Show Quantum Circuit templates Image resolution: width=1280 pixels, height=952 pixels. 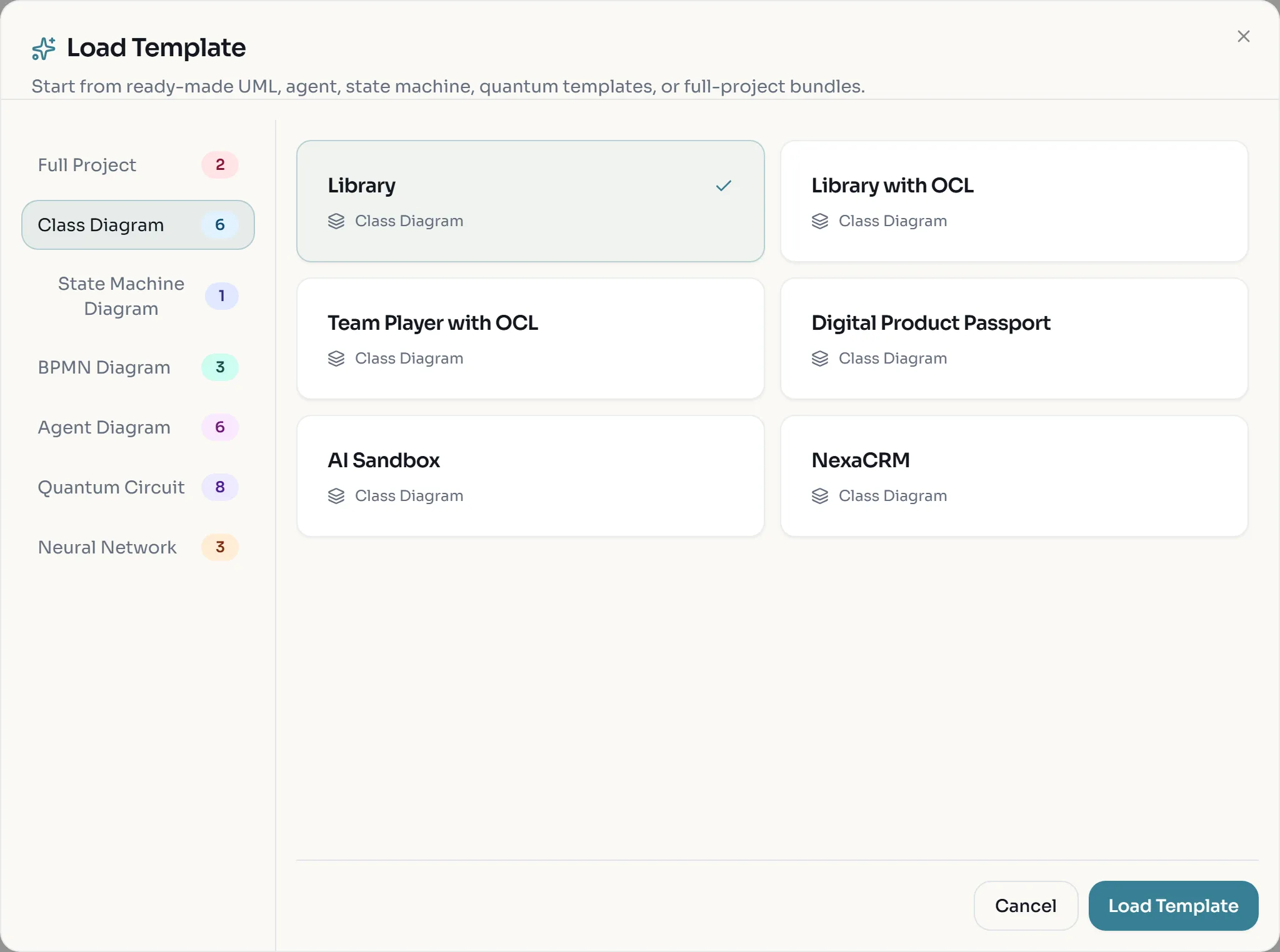pos(137,487)
